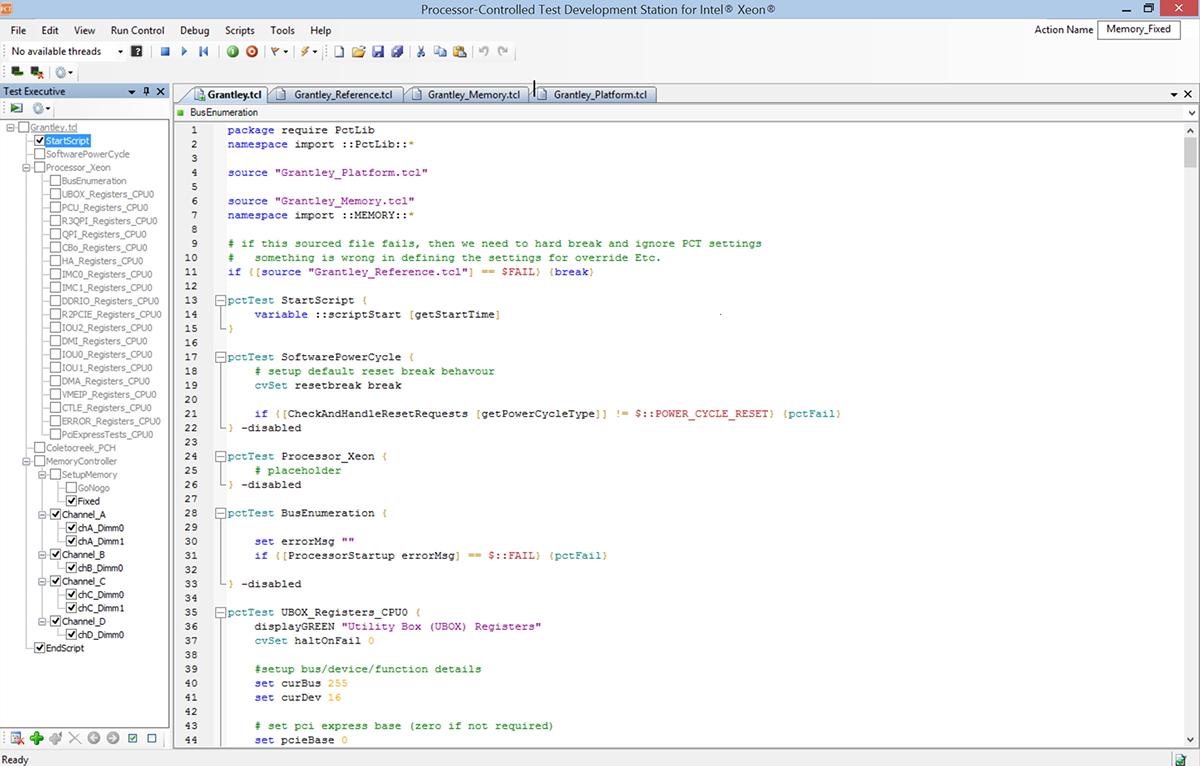The width and height of the screenshot is (1200, 766).
Task: Click the help question mark icon beside threads dropdown
Action: tap(137, 51)
